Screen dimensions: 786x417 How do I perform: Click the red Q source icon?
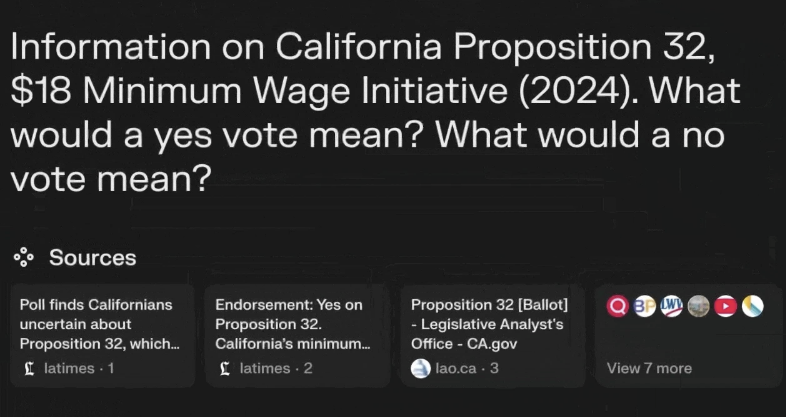(618, 306)
